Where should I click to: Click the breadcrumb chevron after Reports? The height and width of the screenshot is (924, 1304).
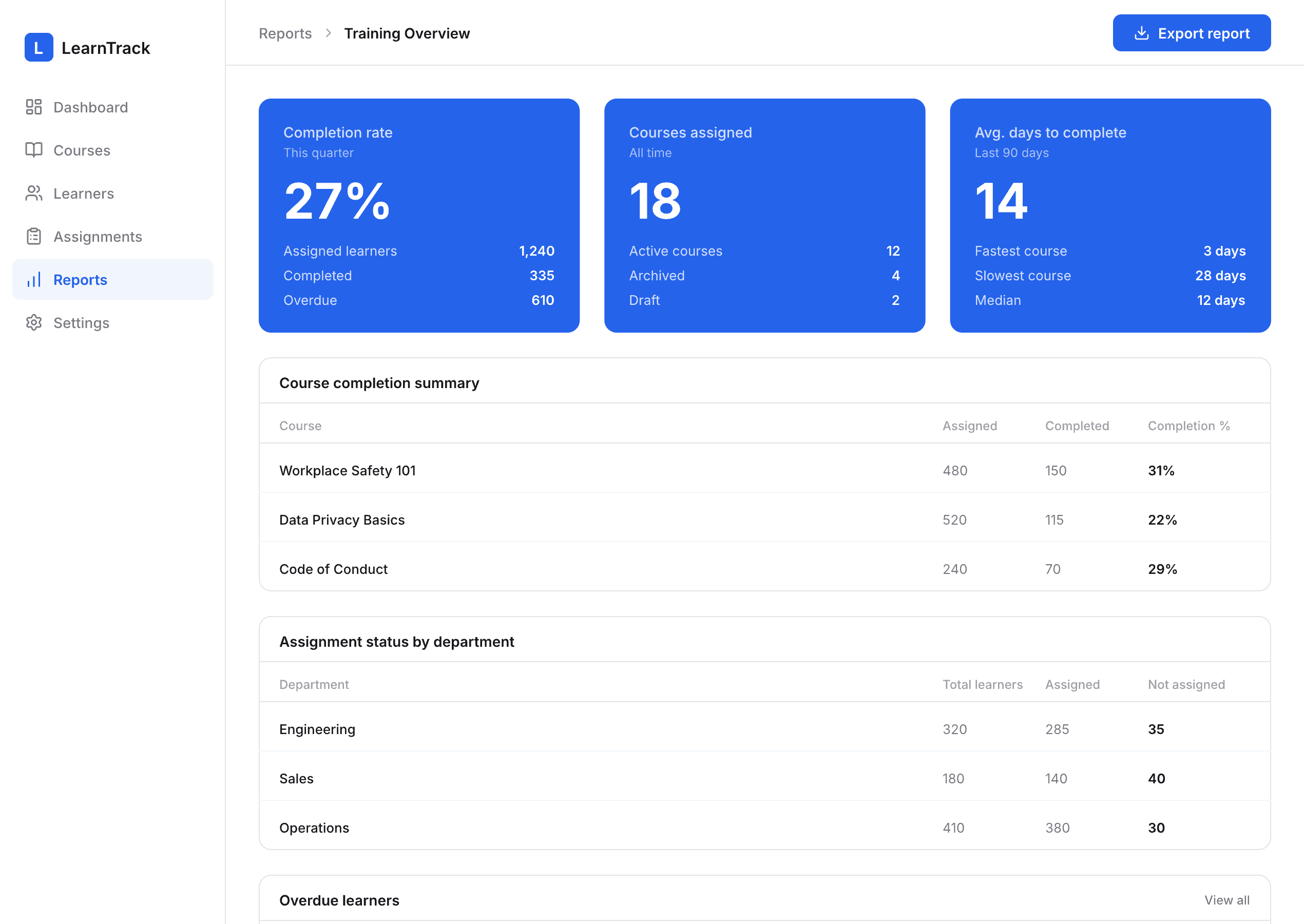(x=328, y=33)
